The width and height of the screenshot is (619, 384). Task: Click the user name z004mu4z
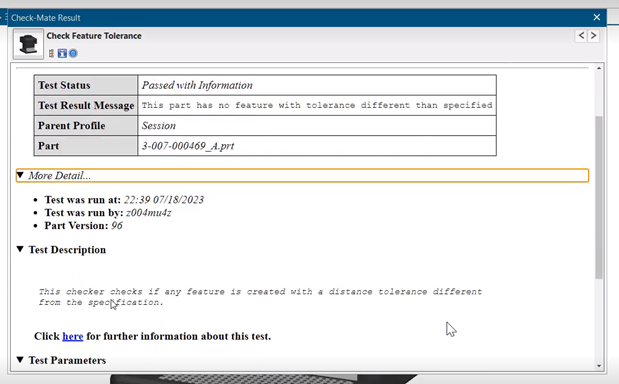tap(148, 213)
